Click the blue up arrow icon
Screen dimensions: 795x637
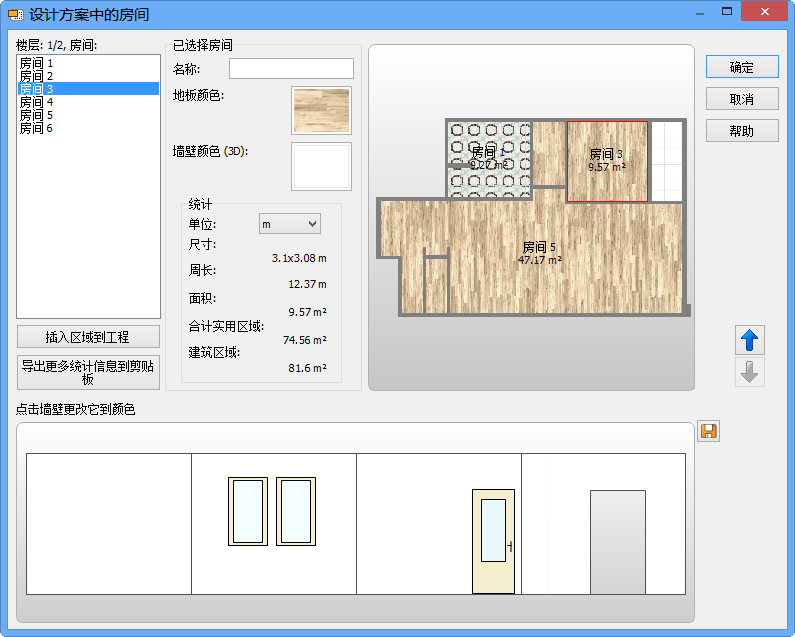(749, 340)
